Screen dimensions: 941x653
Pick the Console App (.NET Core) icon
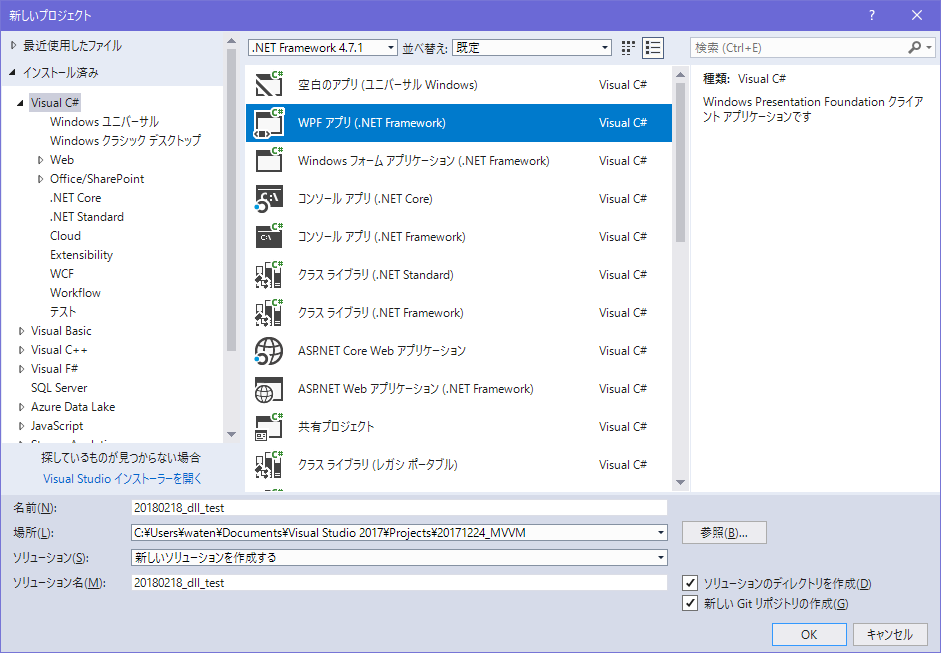click(x=269, y=199)
